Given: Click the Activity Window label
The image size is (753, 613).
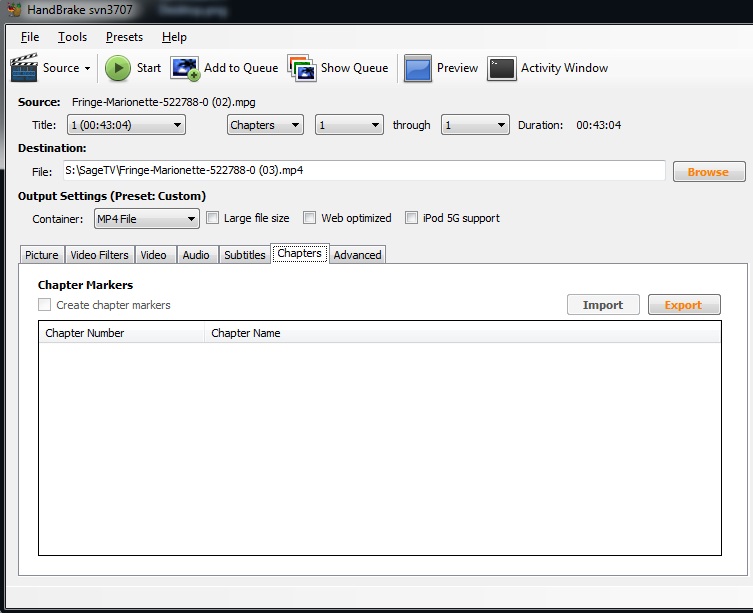Looking at the screenshot, I should 564,68.
